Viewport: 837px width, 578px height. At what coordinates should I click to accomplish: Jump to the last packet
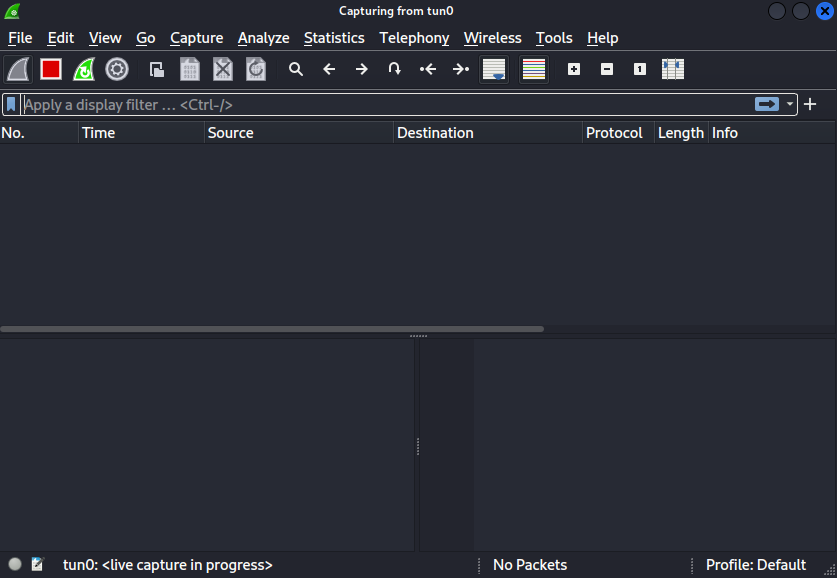coord(461,69)
